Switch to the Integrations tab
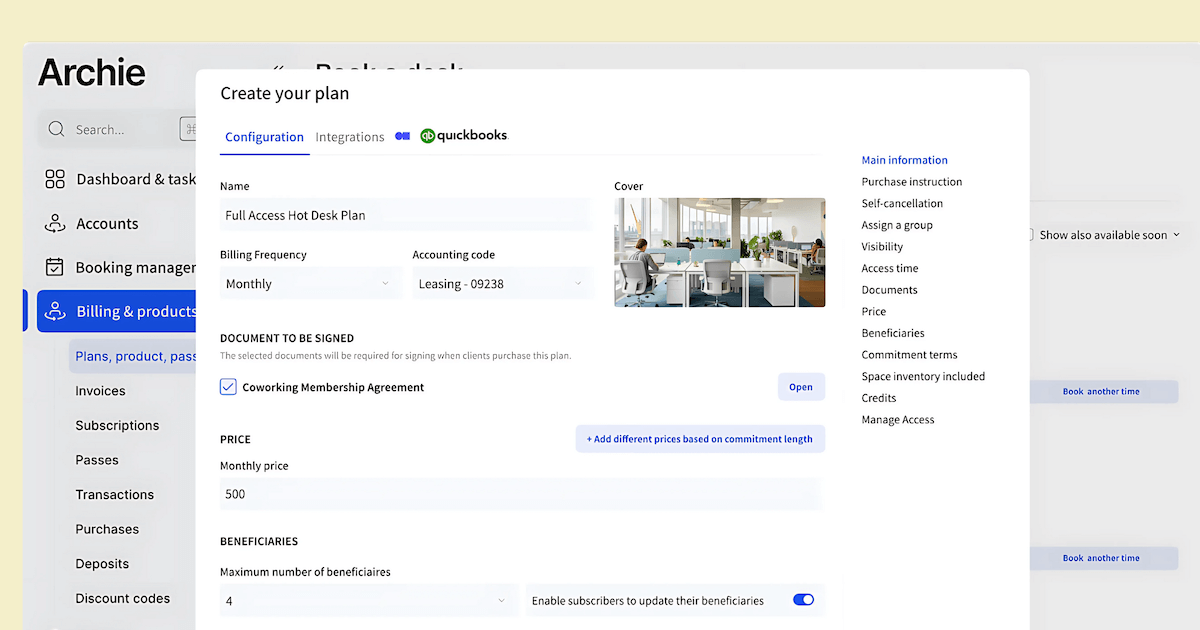 (x=350, y=137)
